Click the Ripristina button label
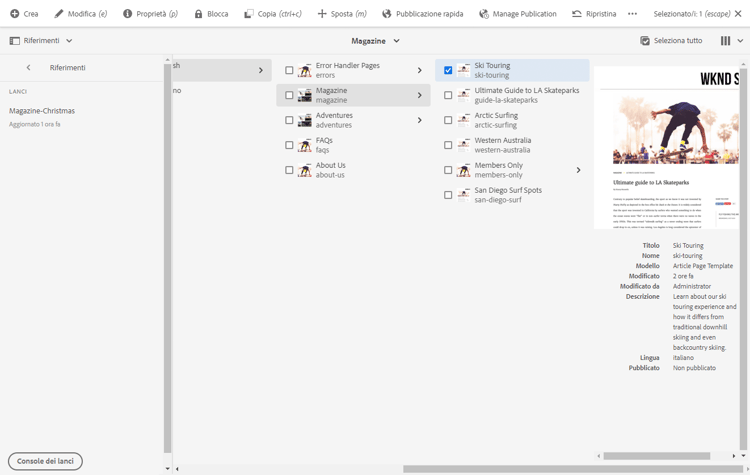Screen dimensions: 750x475 601,14
